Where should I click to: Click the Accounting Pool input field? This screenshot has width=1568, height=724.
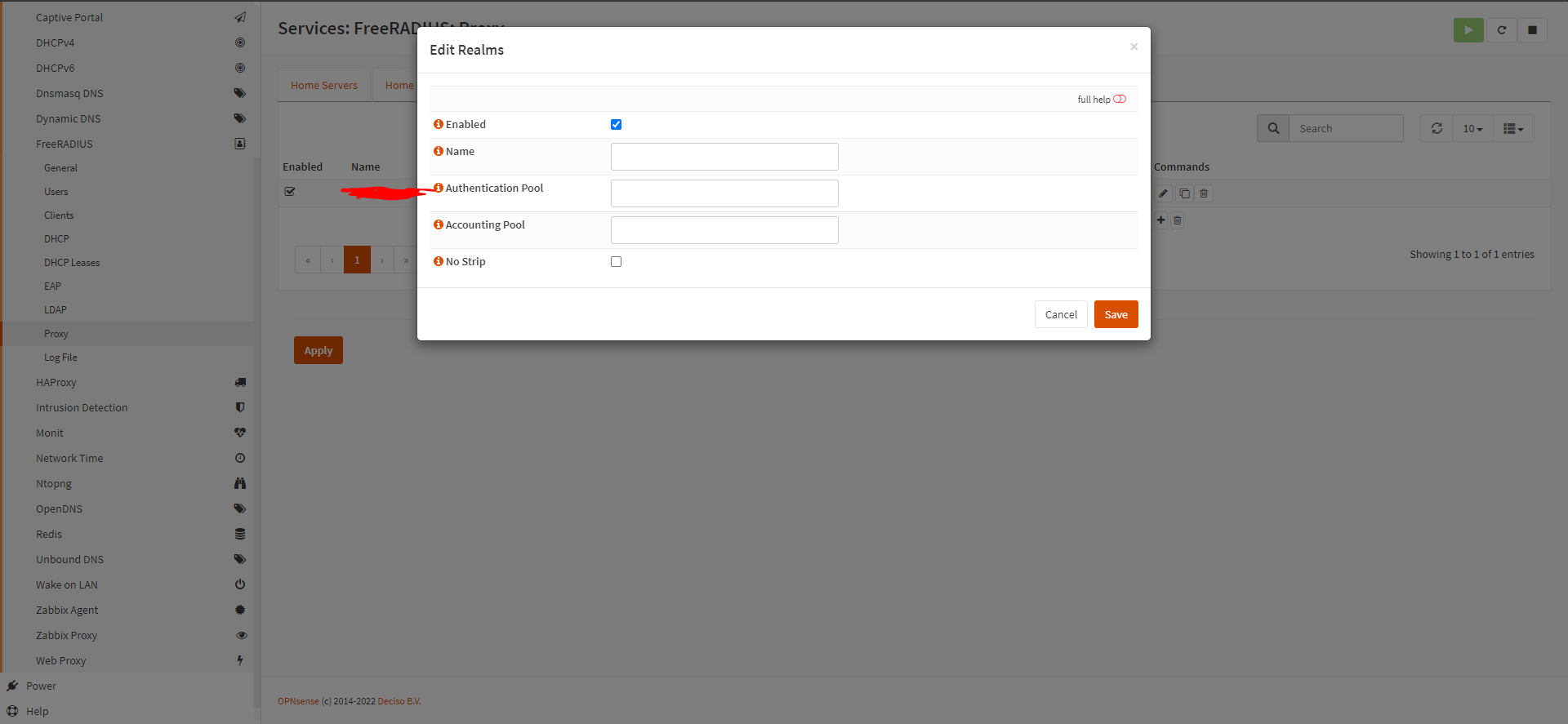[x=724, y=230]
